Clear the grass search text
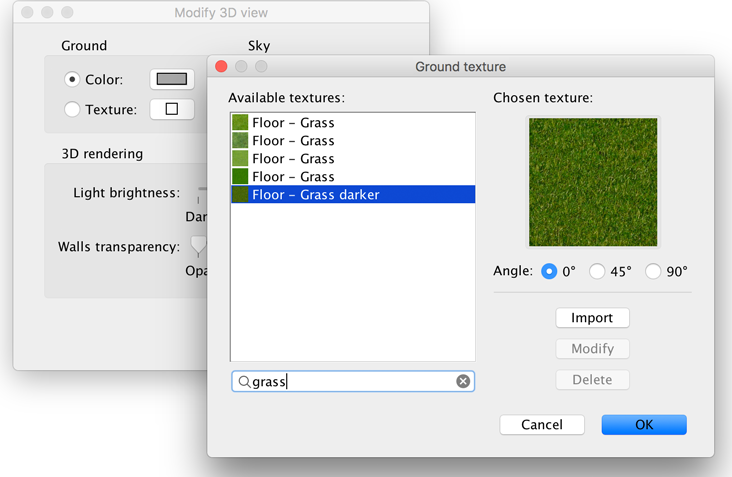Image resolution: width=732 pixels, height=477 pixels. [463, 381]
